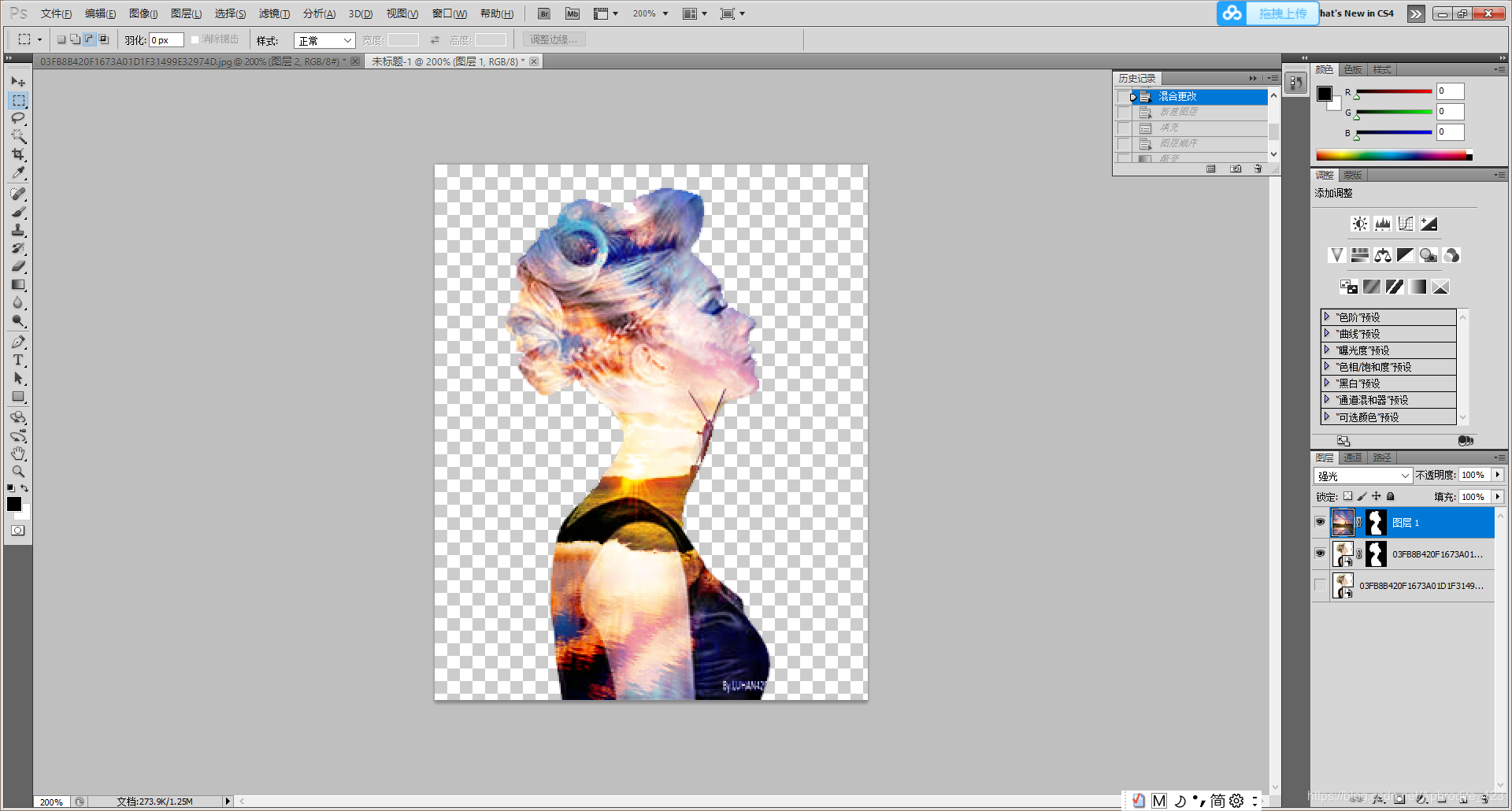
Task: Add a Color Balance adjustment
Action: [1382, 255]
